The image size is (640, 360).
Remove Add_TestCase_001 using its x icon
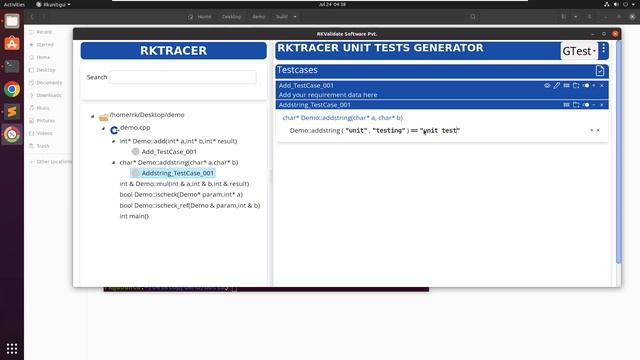pyautogui.click(x=602, y=85)
